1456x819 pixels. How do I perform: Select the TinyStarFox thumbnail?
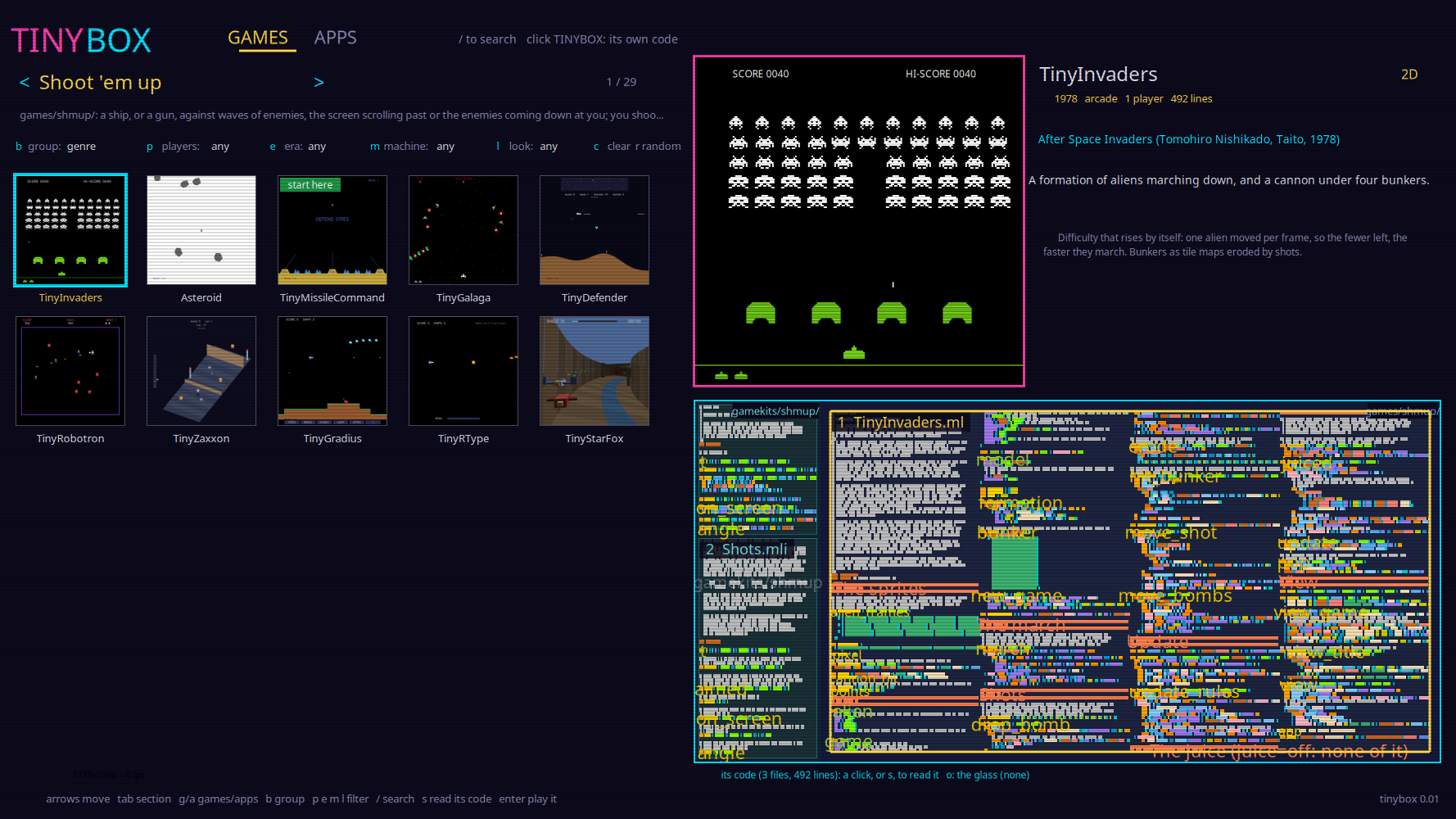(x=595, y=371)
